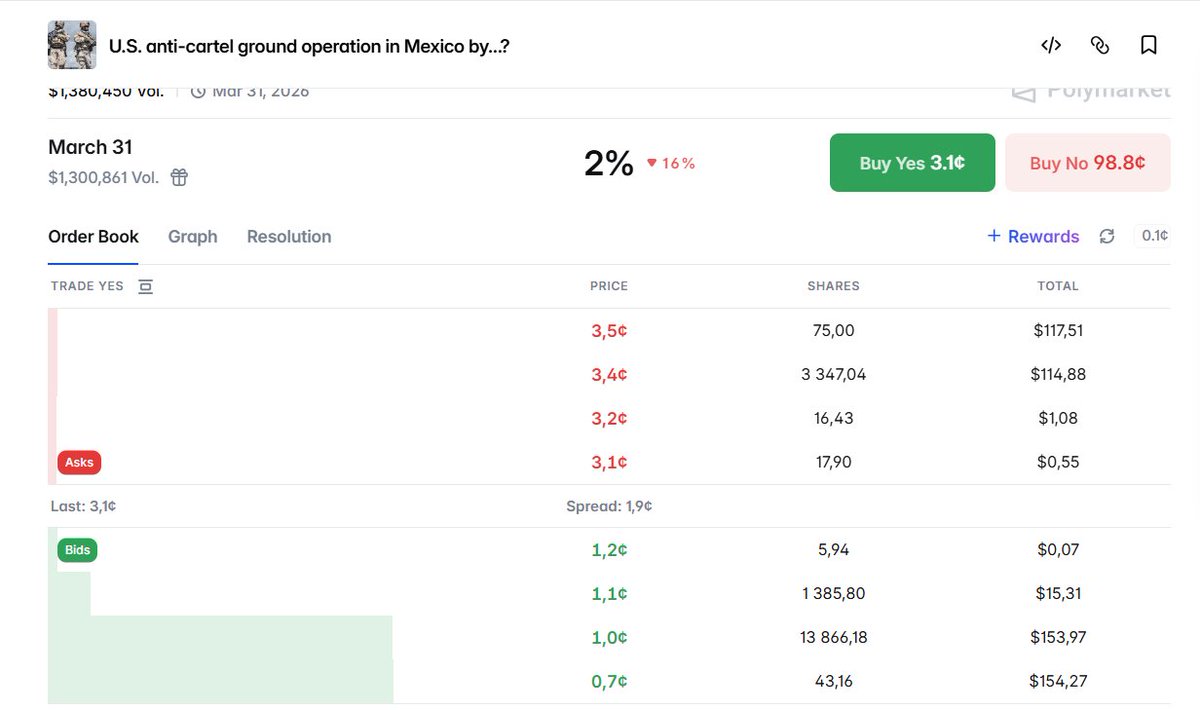Click the $114,88 total value

tap(1058, 374)
